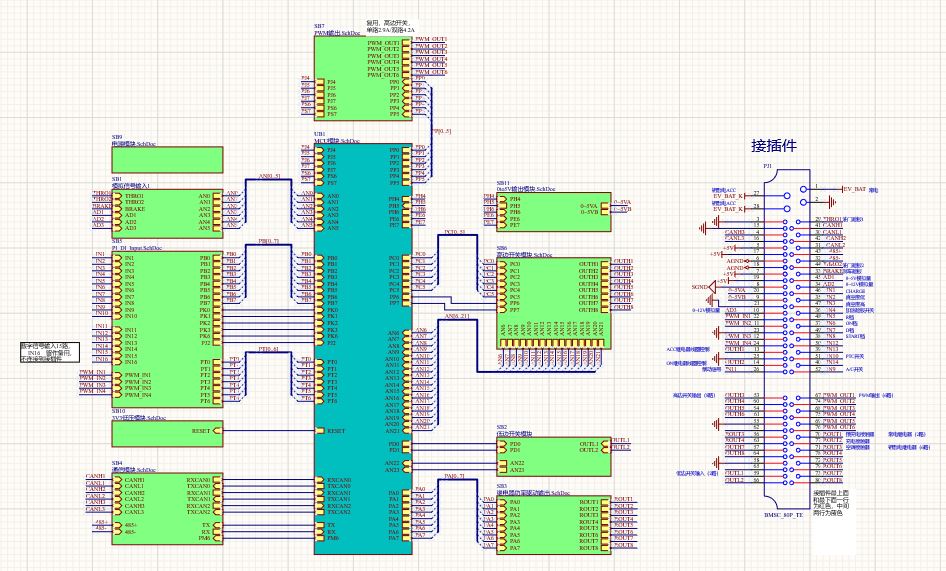
Task: Select the SB6 high-side switch module block
Action: point(553,303)
